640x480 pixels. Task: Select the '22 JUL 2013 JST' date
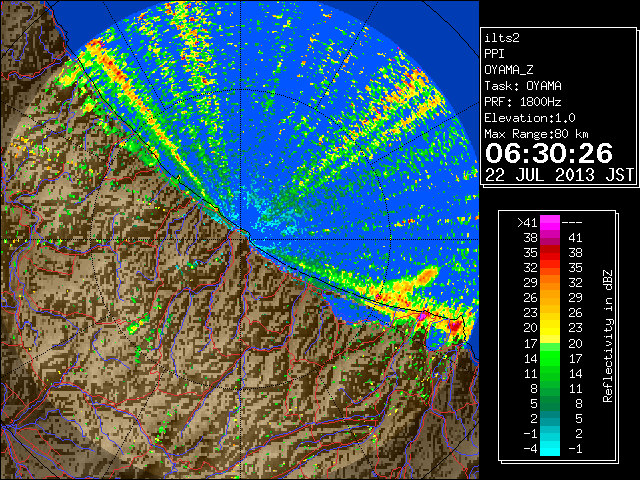point(559,175)
